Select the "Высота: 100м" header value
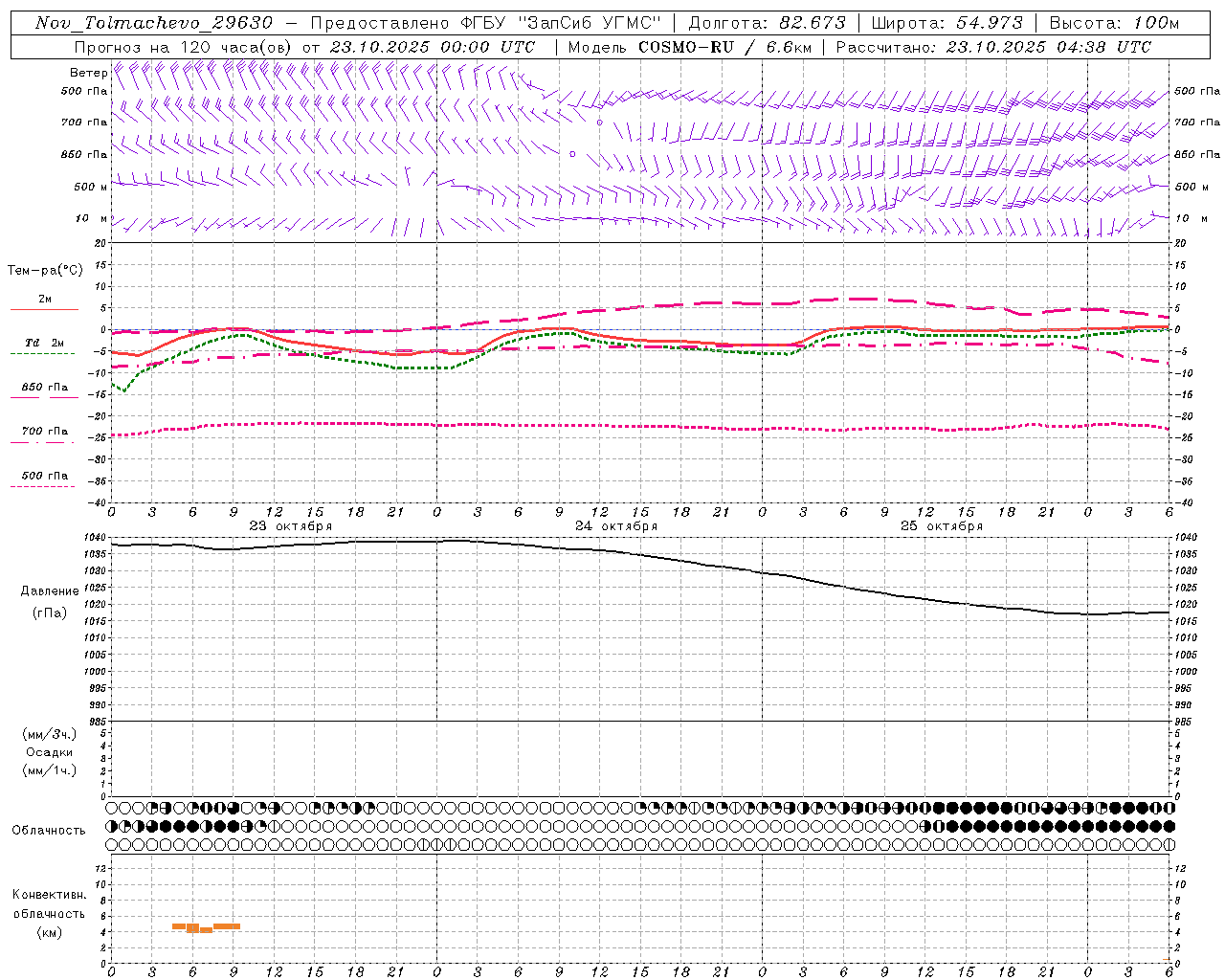 point(1114,23)
